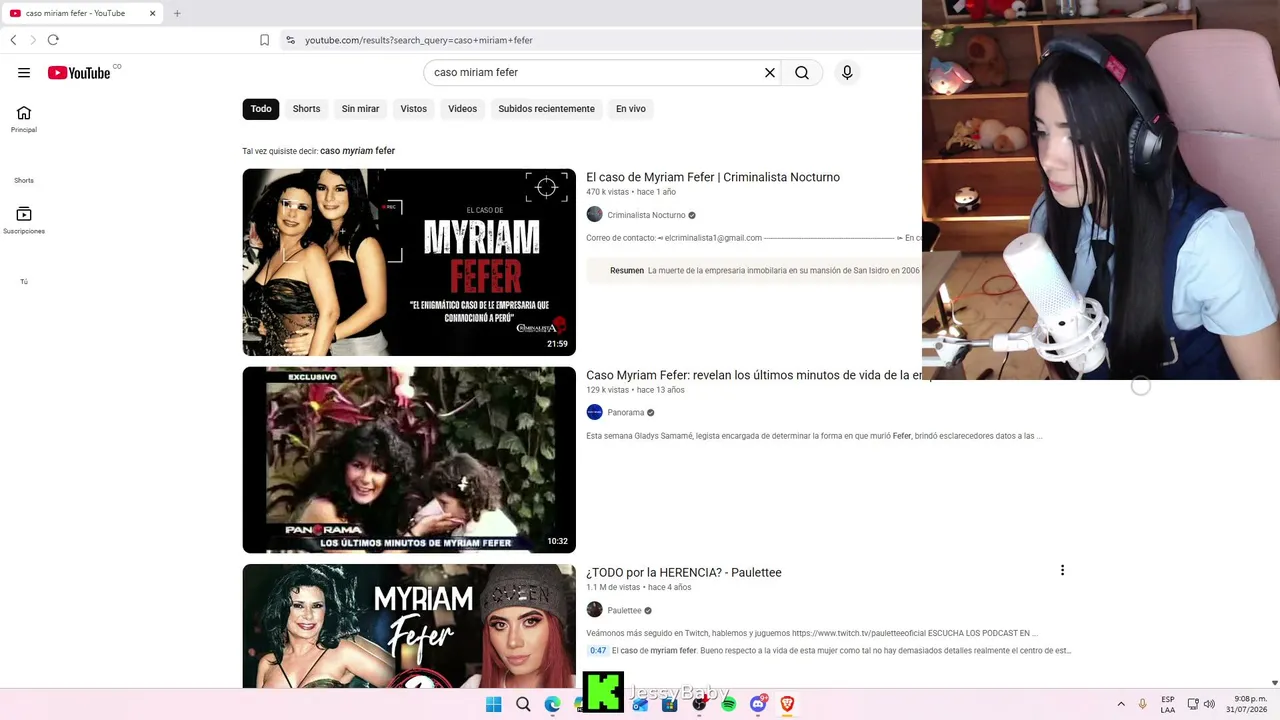Viewport: 1280px width, 720px height.
Task: Open the volume speaker tray icon
Action: click(x=1209, y=704)
